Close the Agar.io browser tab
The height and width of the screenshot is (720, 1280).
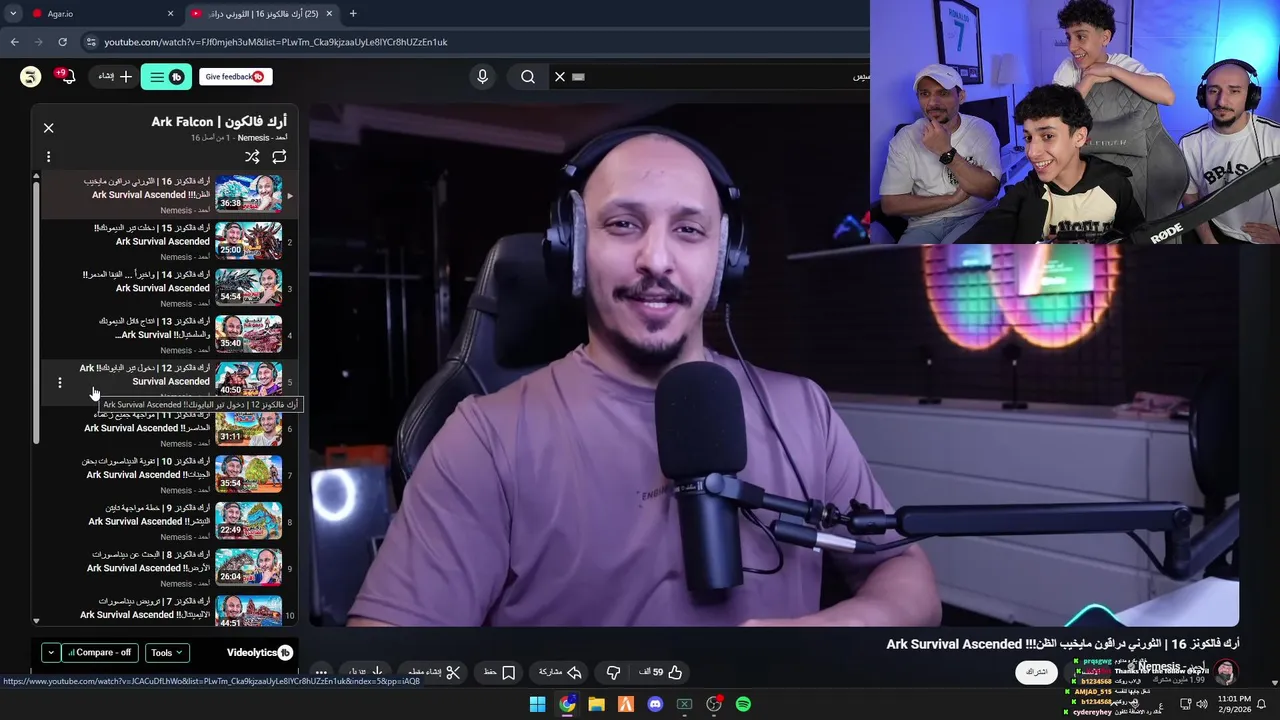click(x=170, y=13)
